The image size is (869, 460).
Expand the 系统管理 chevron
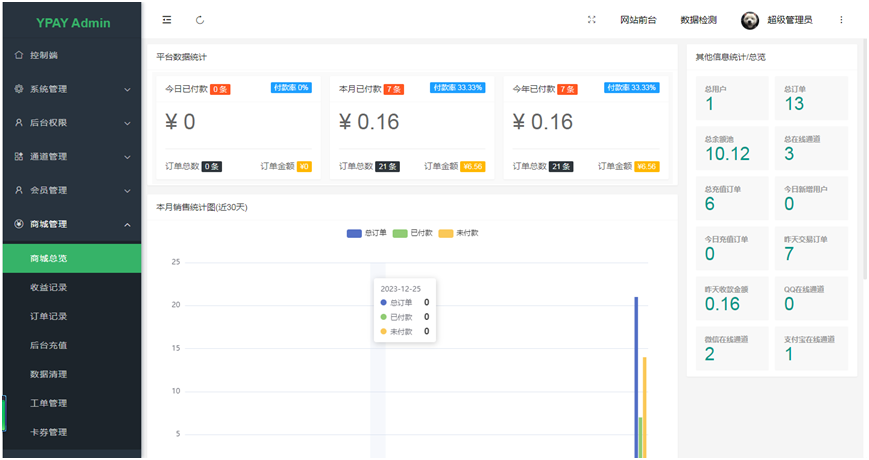pyautogui.click(x=127, y=89)
